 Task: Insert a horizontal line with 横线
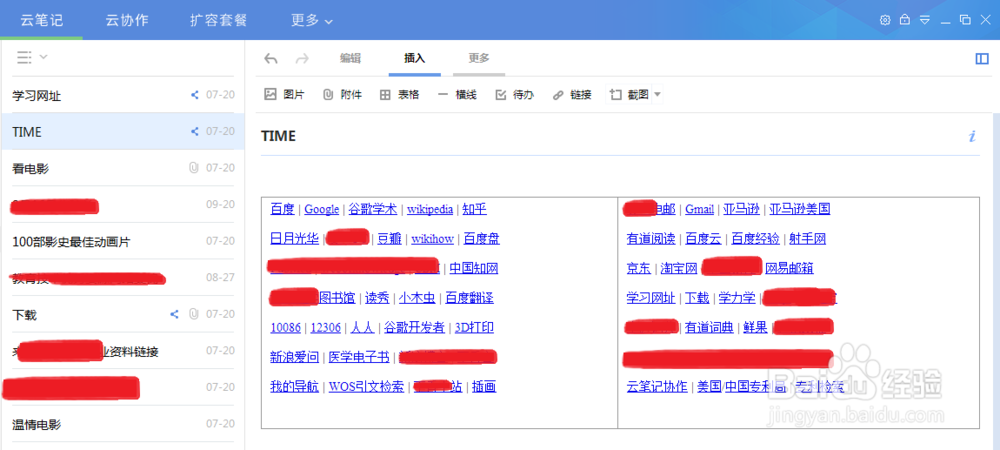tap(457, 94)
